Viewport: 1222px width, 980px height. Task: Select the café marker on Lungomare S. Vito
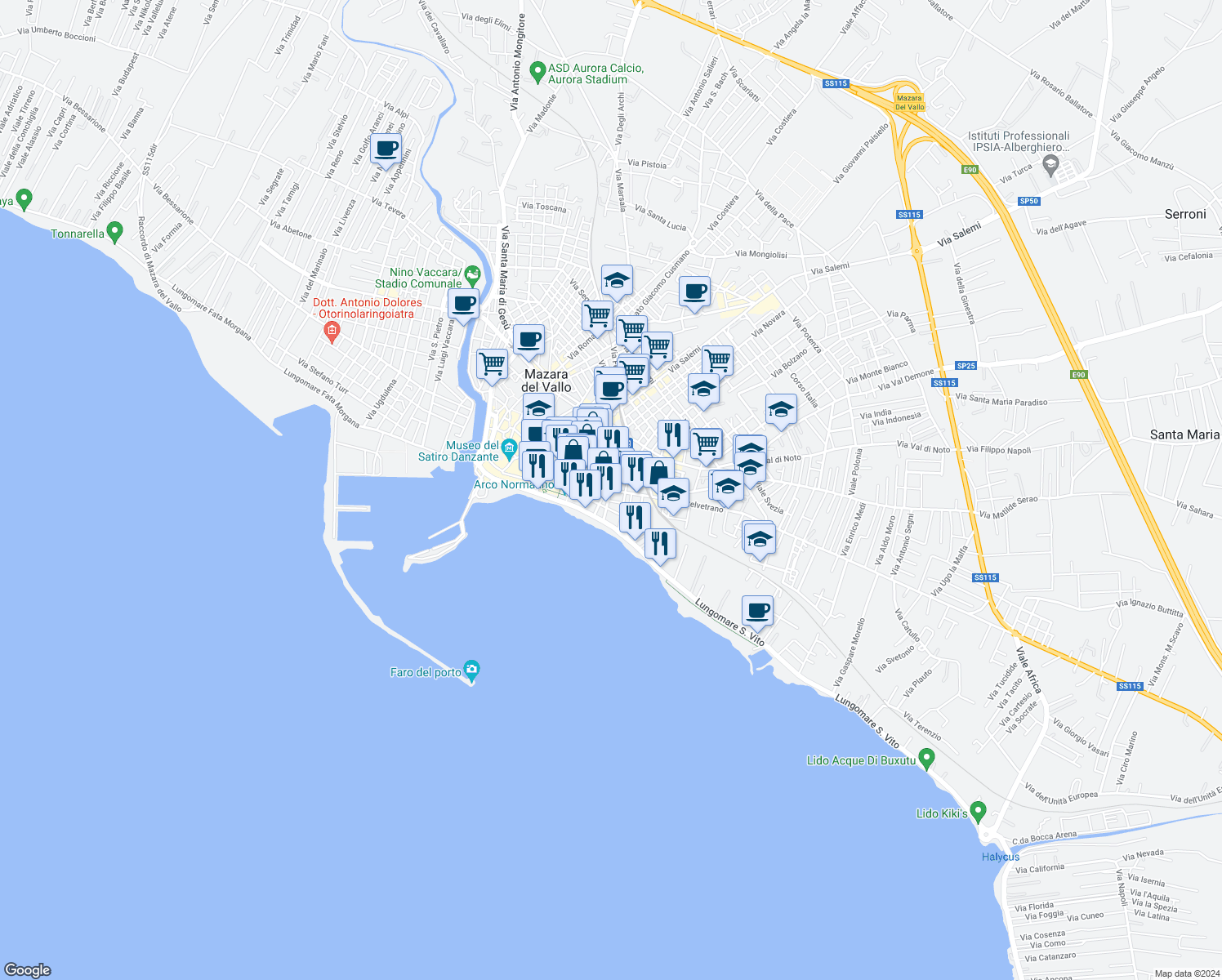(757, 611)
